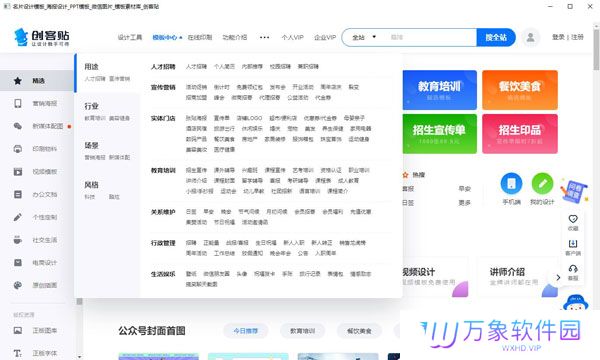Open the 课程表 link in the 教育培训 row
This screenshot has width=600, height=360.
point(323,181)
